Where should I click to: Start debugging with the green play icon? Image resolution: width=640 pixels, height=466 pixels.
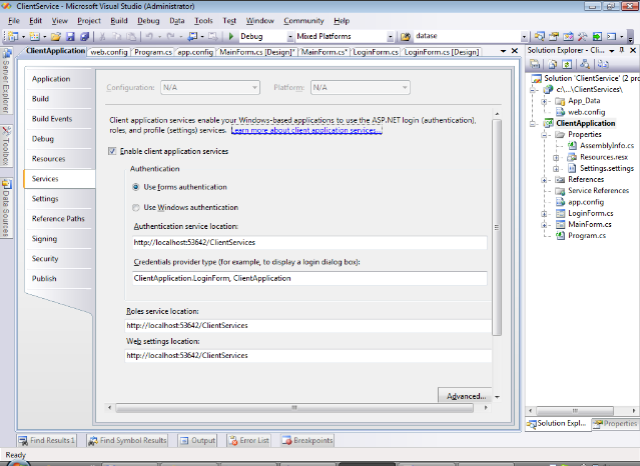(x=231, y=36)
